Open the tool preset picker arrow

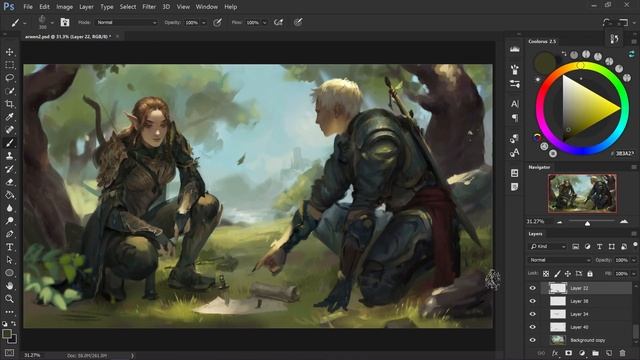25,23
